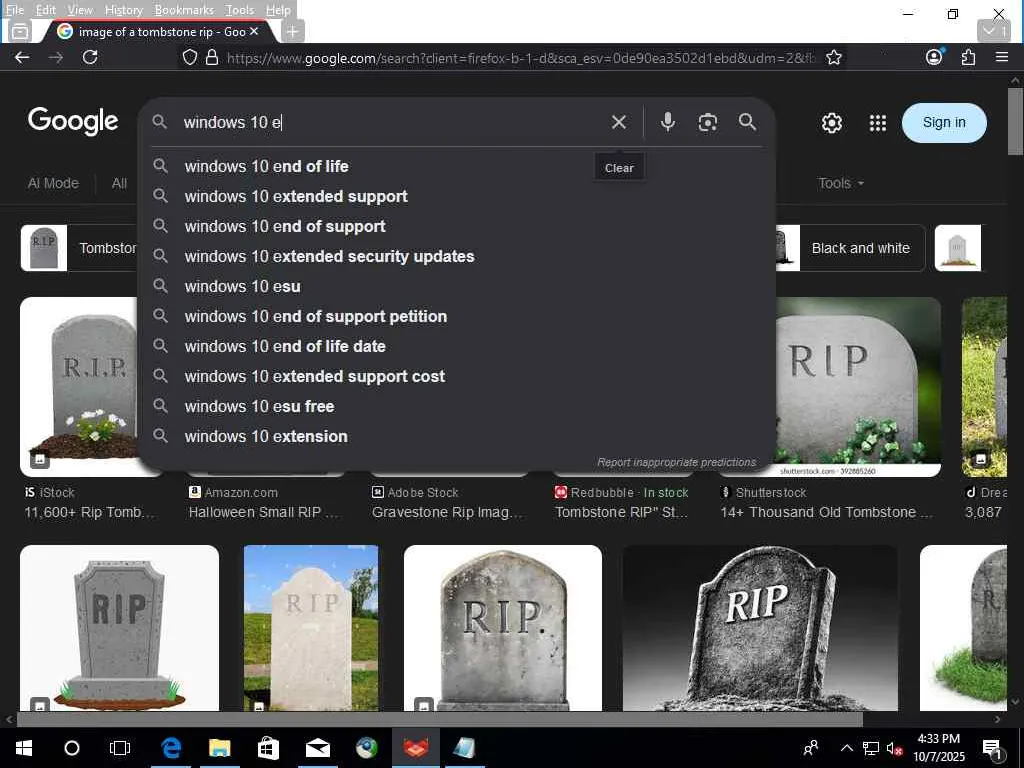Pick windows 10 extended support cost

(x=456, y=377)
